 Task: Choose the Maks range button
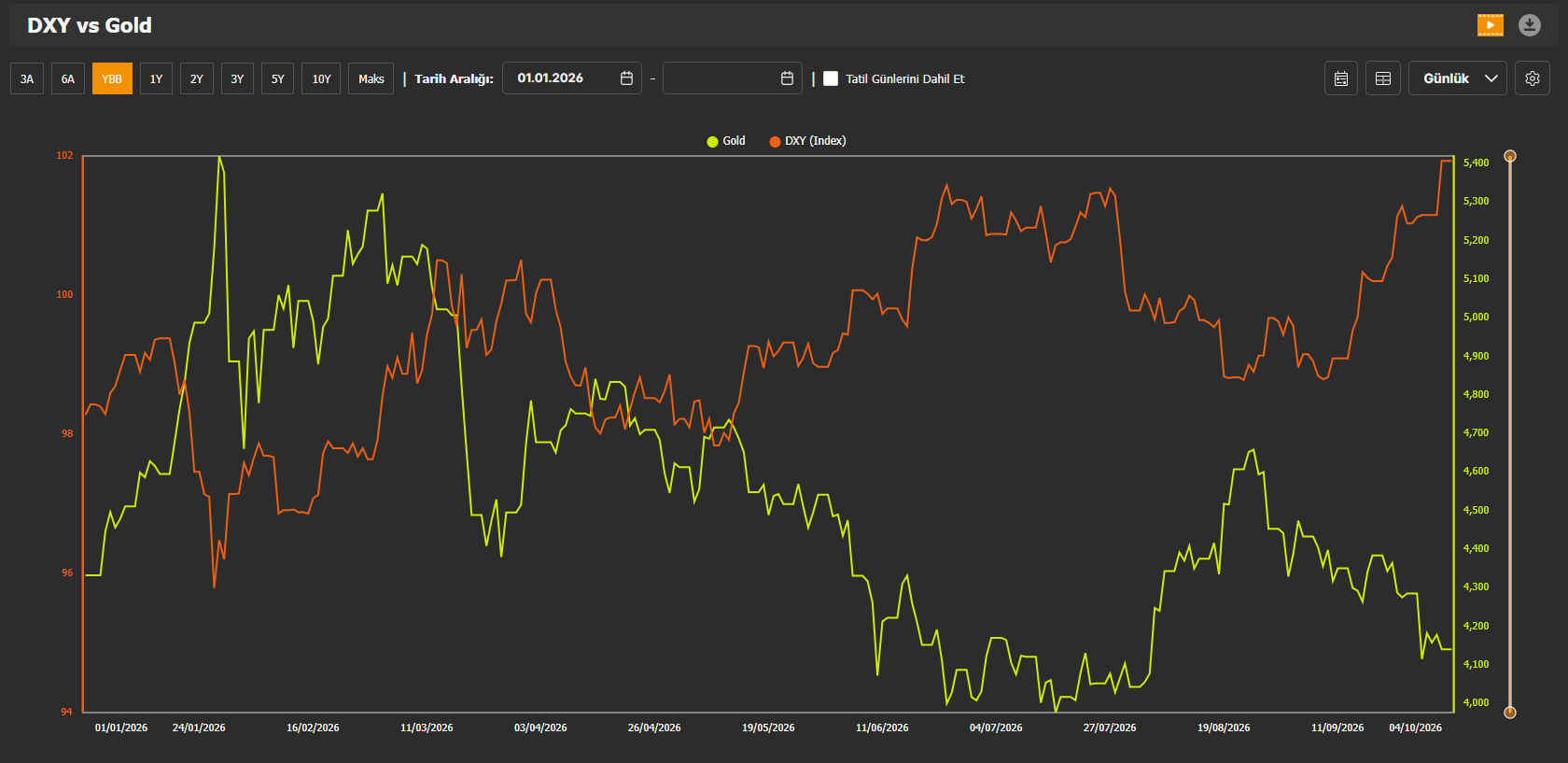(371, 78)
